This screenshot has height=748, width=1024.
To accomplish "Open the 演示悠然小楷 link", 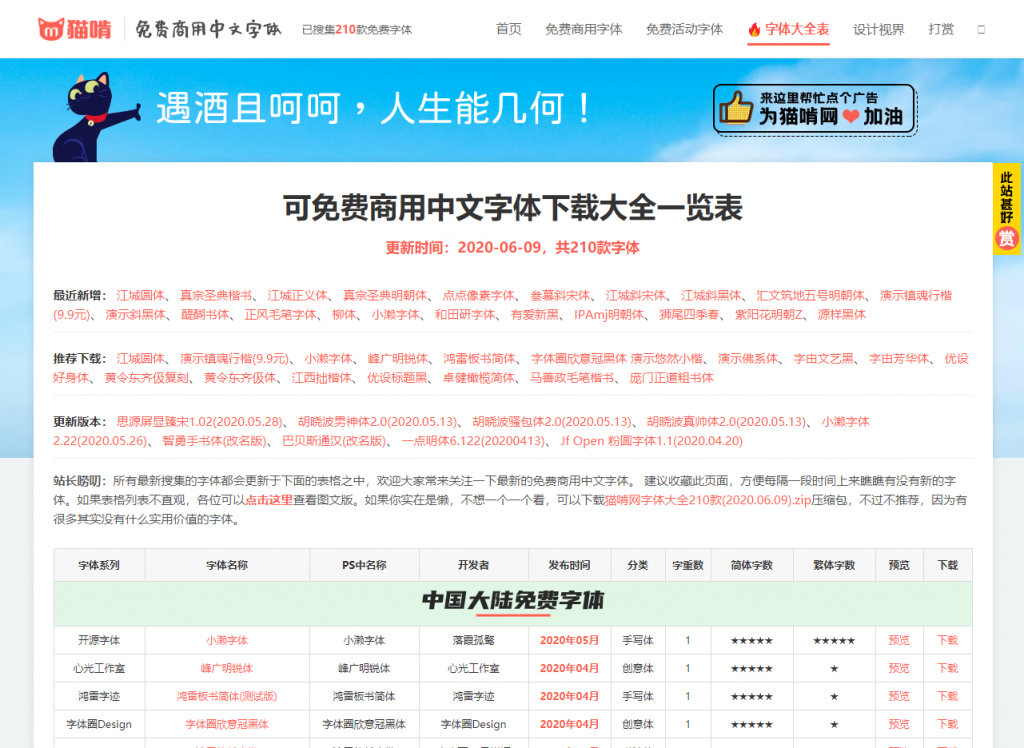I will point(667,359).
